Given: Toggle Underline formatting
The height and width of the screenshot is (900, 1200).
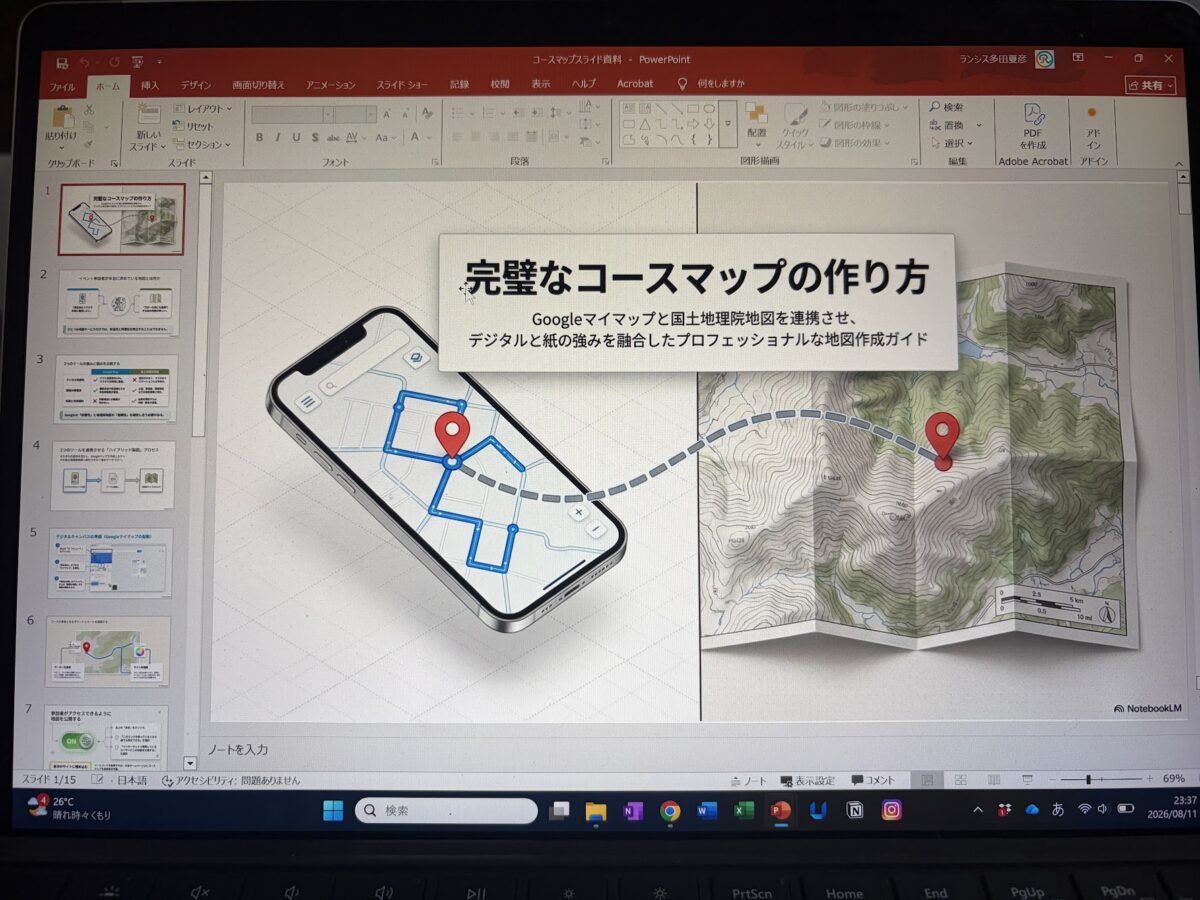Looking at the screenshot, I should pos(296,137).
